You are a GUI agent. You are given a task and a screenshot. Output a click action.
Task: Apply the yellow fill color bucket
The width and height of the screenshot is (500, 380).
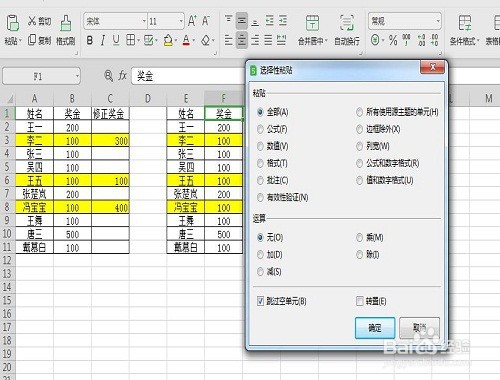[168, 40]
